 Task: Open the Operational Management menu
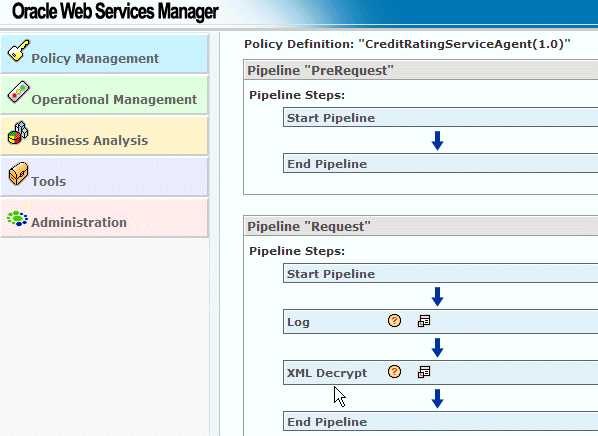pos(104,95)
